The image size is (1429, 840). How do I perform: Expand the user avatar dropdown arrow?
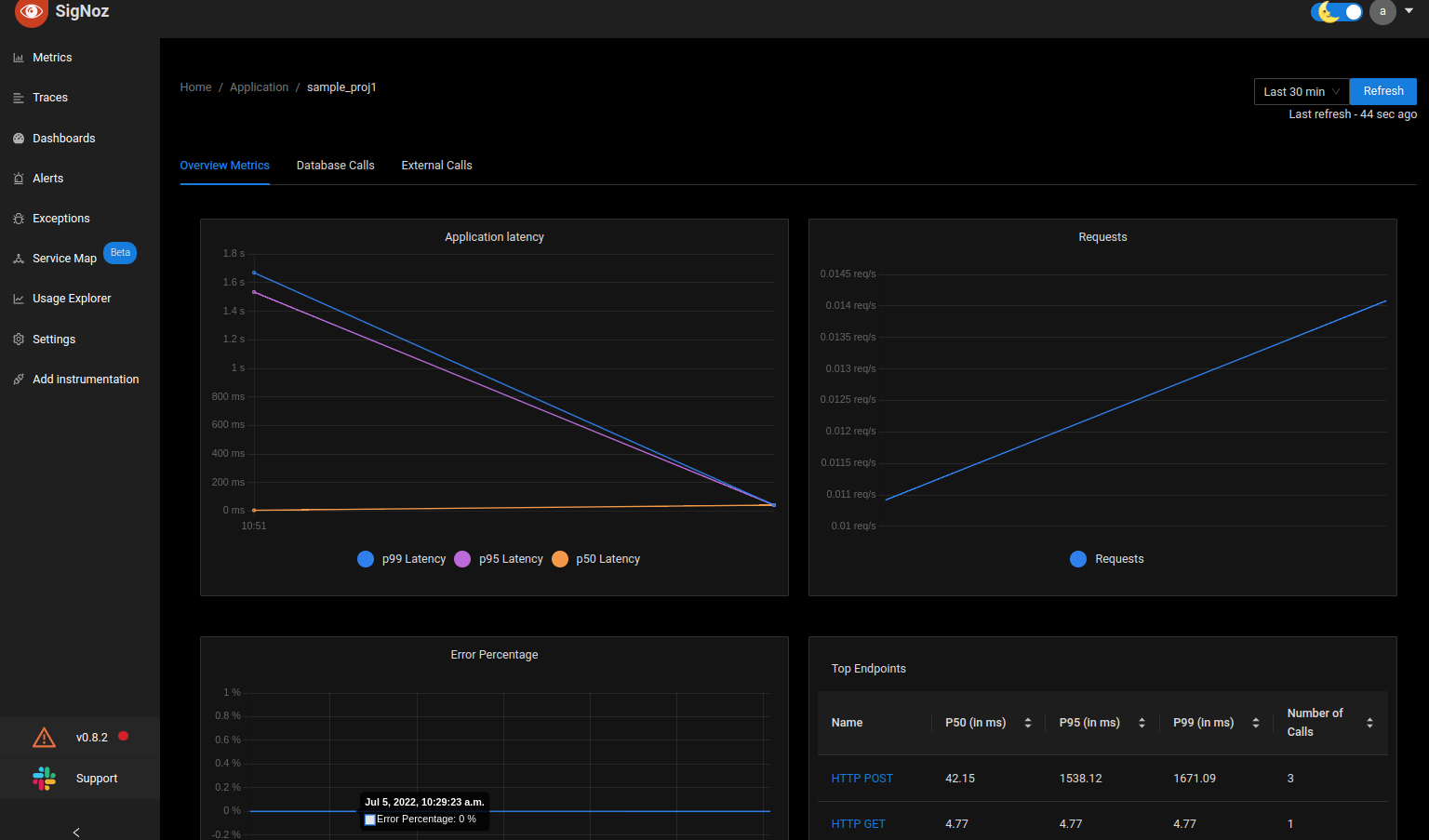point(1409,11)
